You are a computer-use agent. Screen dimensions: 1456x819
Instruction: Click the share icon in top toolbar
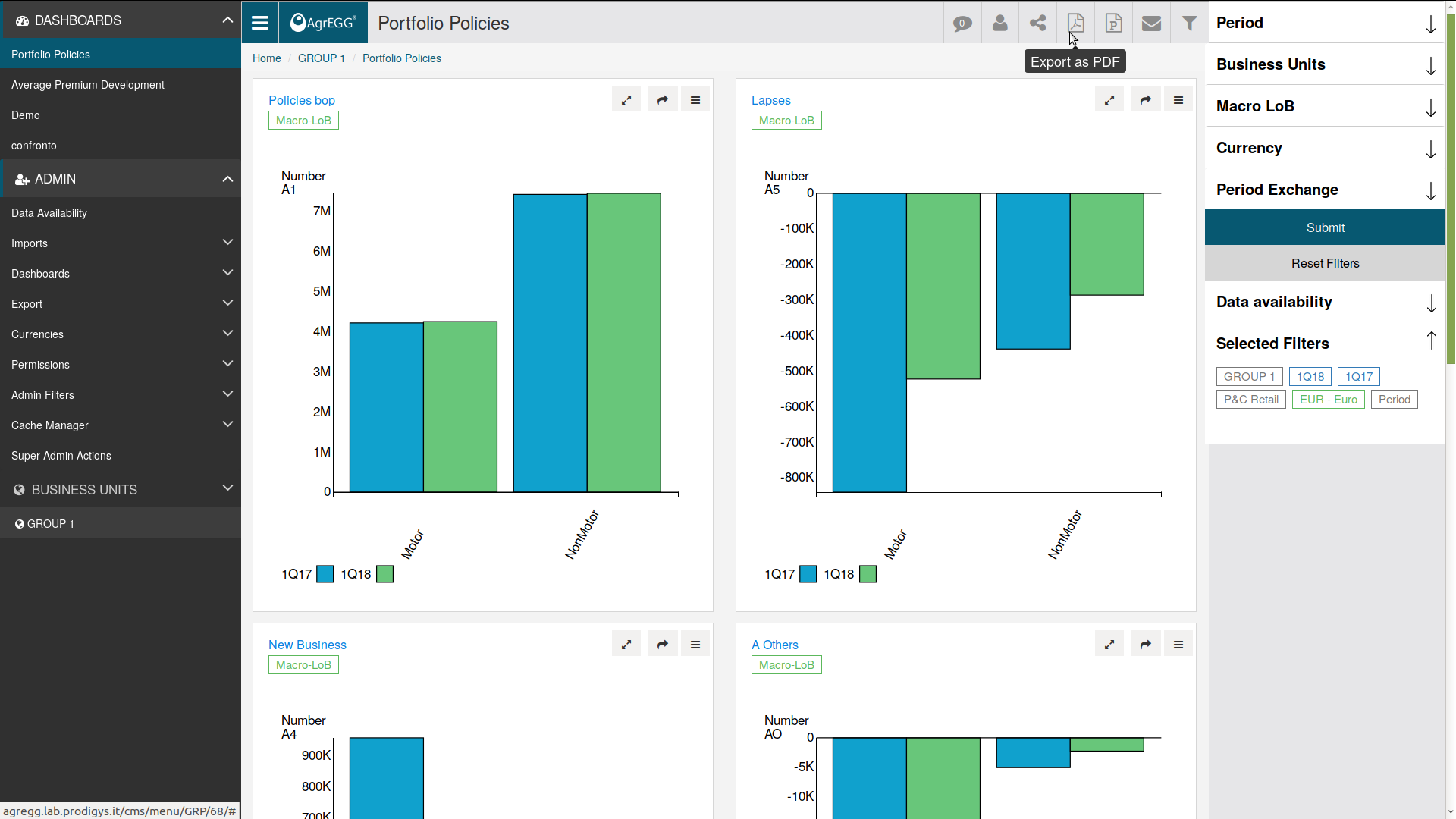(1038, 23)
